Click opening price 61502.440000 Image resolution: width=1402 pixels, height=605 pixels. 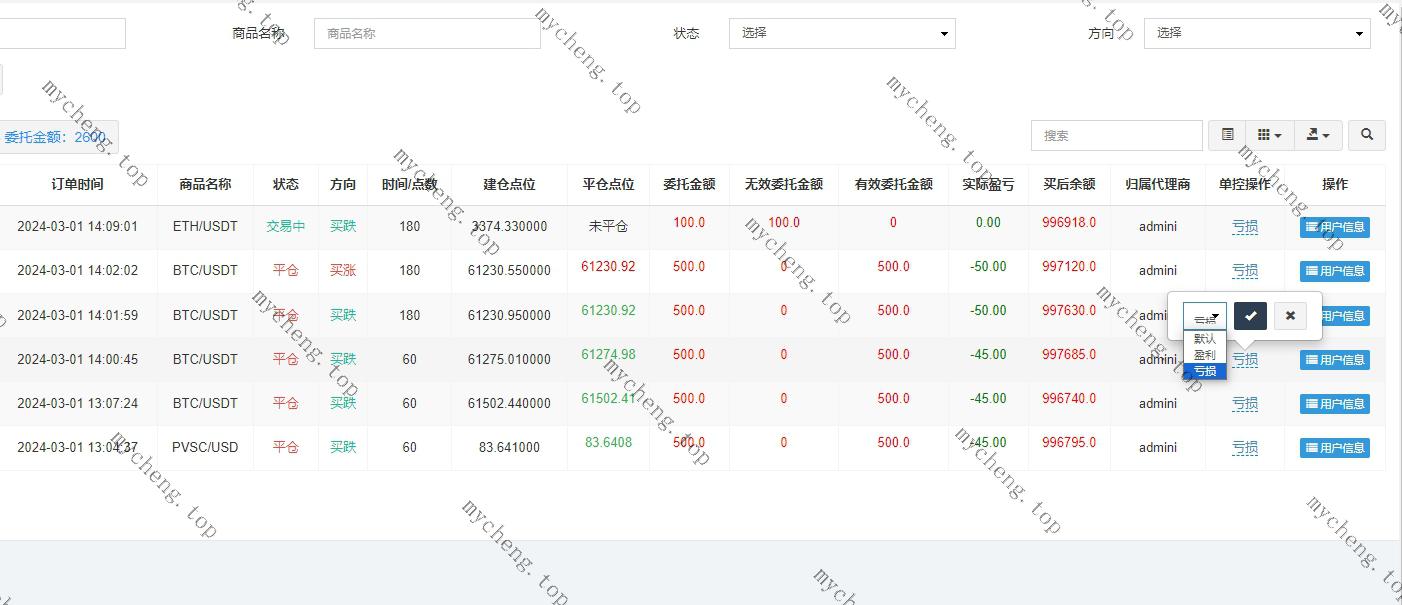[509, 403]
